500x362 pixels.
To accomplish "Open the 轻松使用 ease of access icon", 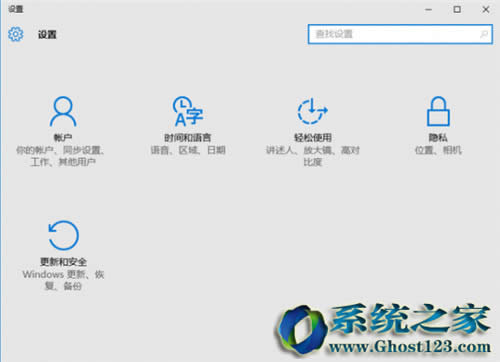I will click(312, 111).
